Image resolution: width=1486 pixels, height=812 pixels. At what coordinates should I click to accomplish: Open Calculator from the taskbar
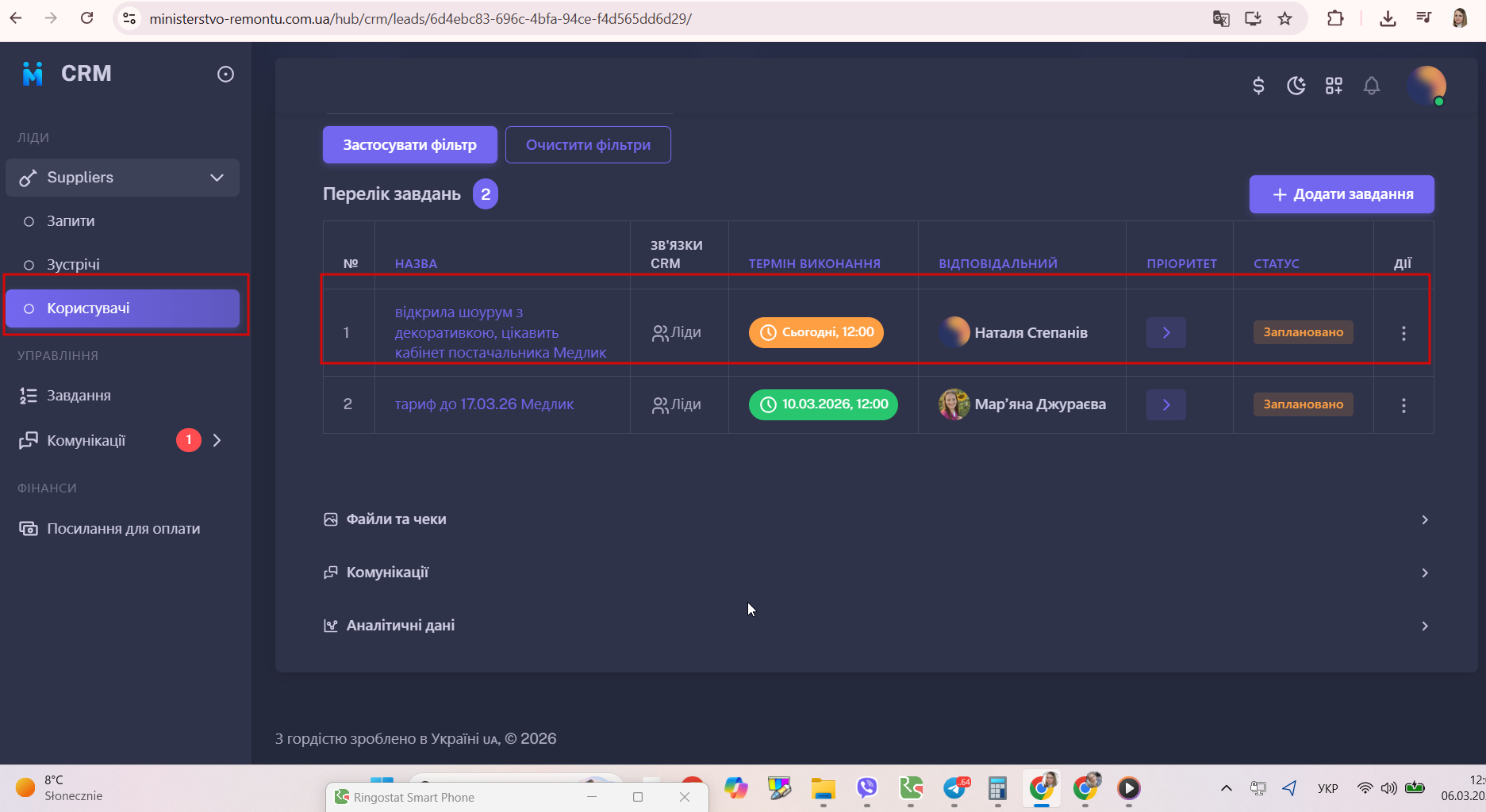point(998,788)
